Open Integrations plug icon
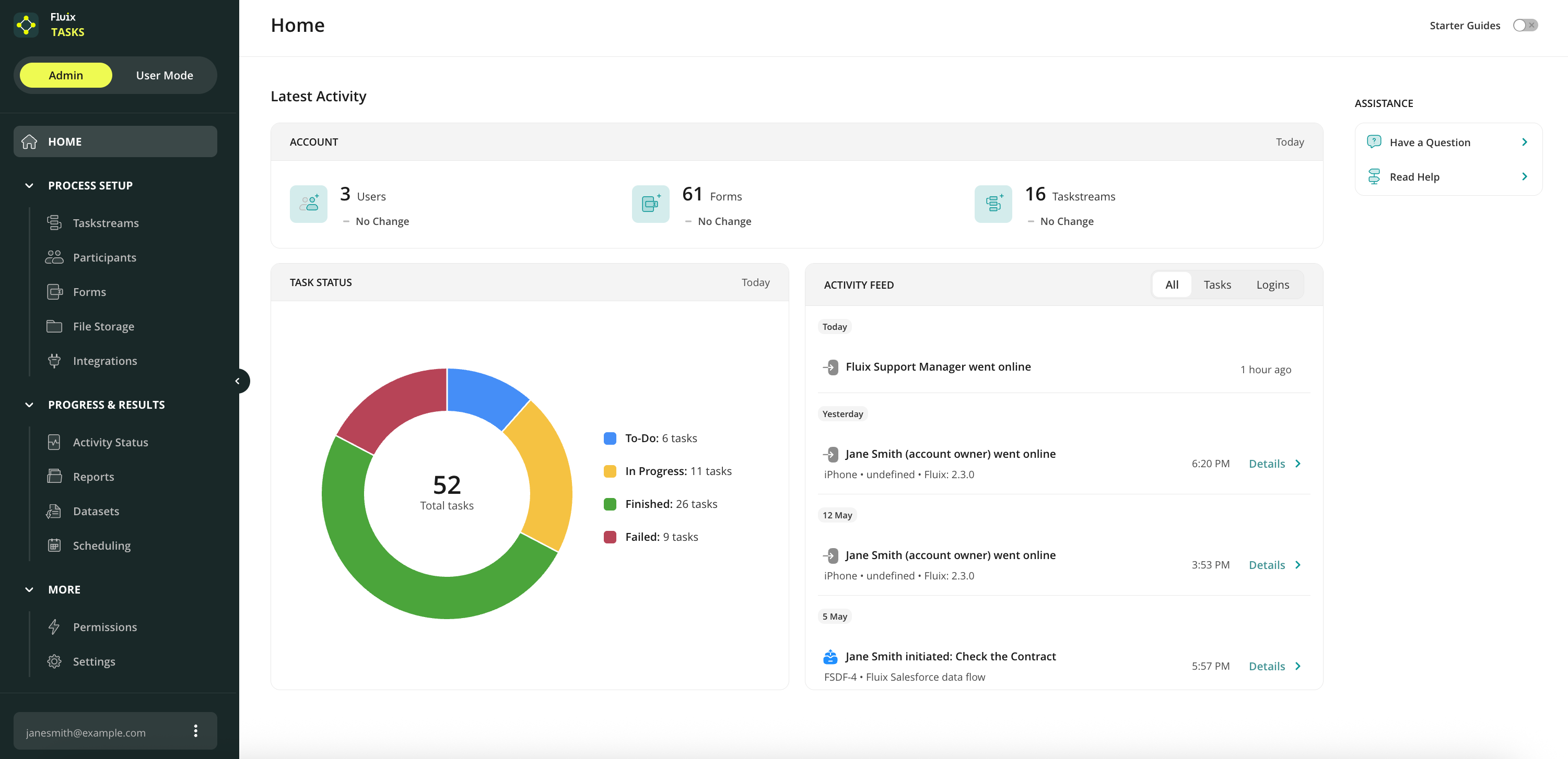 point(54,361)
